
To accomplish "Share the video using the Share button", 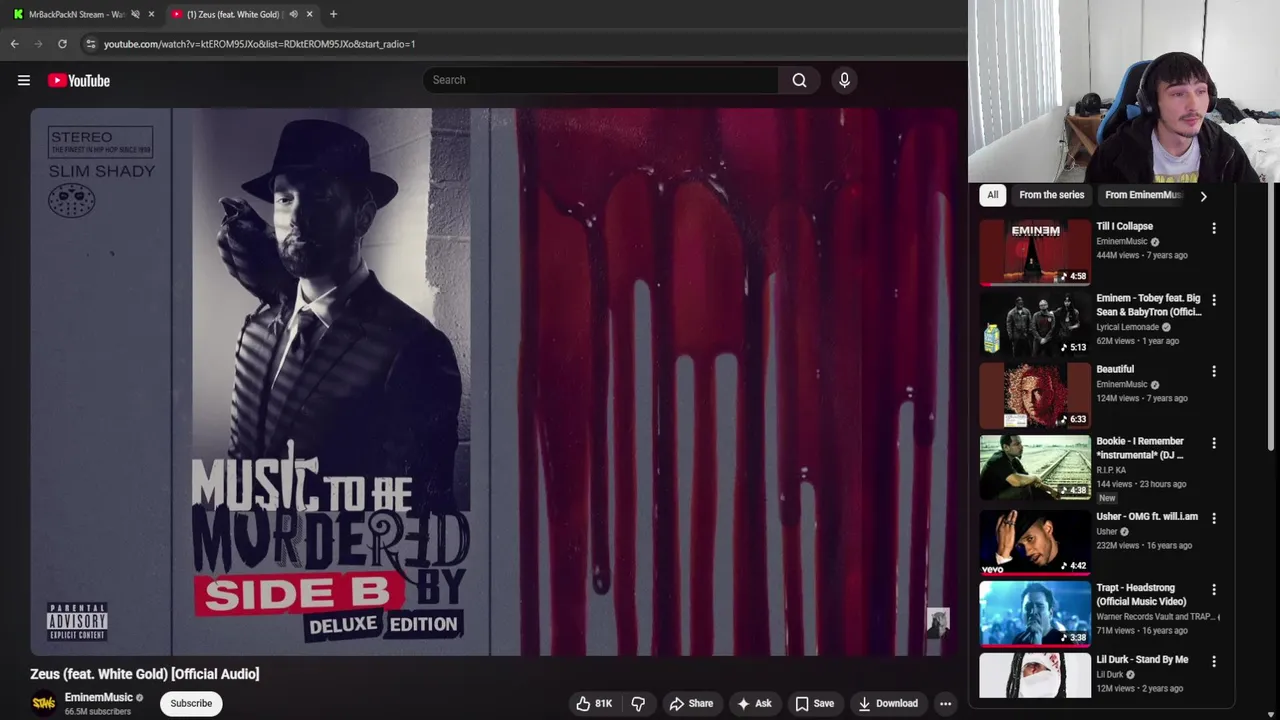I will [691, 704].
